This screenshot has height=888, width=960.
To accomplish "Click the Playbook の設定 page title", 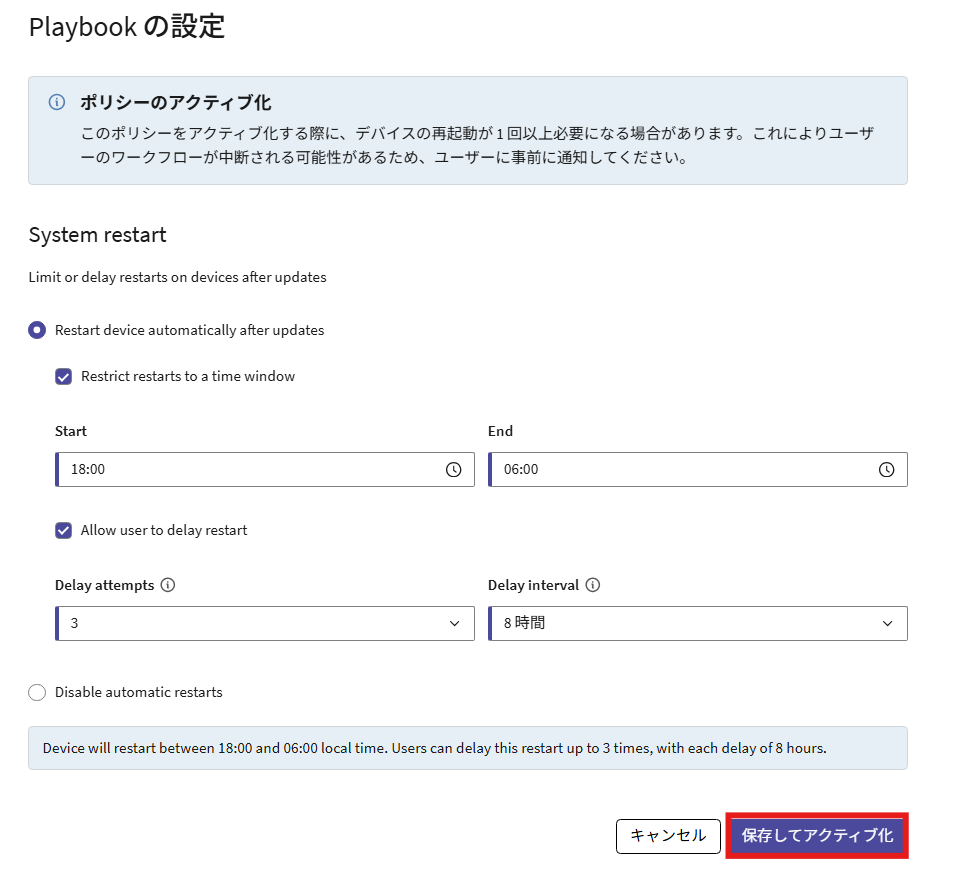I will click(x=127, y=27).
